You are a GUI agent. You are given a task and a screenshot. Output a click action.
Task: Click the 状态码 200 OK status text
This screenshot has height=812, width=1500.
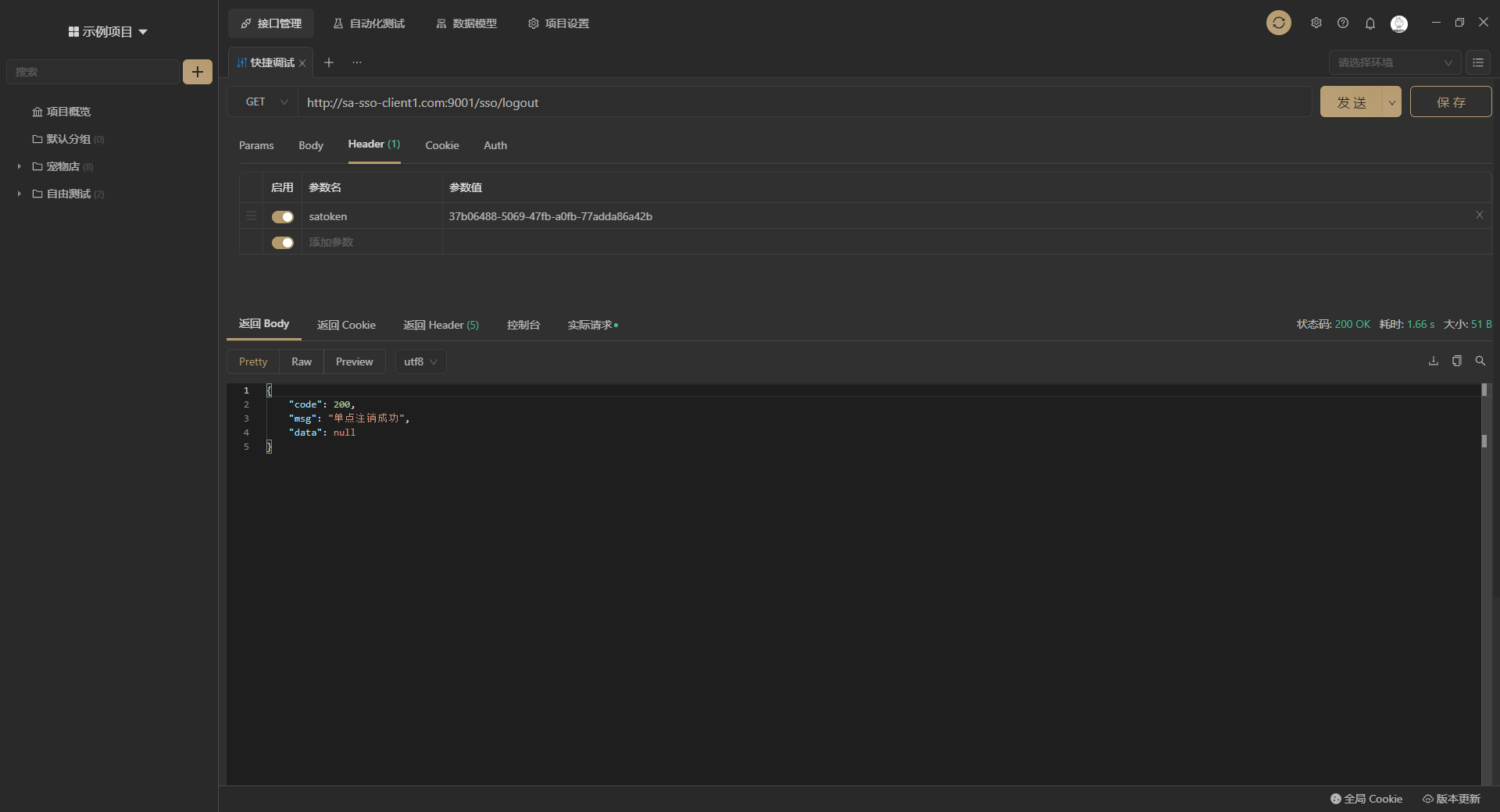1334,324
